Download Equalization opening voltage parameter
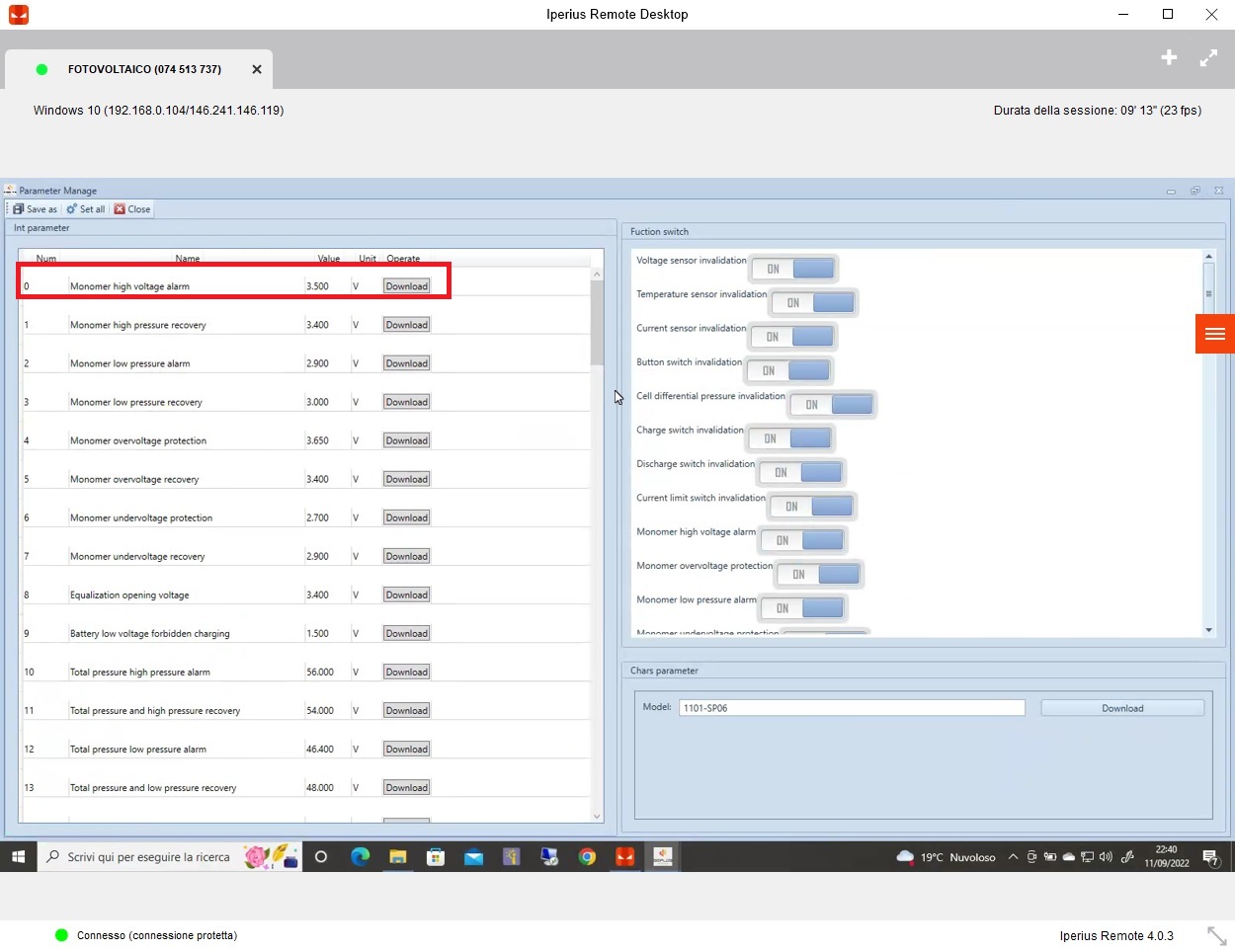The height and width of the screenshot is (952, 1235). [406, 595]
